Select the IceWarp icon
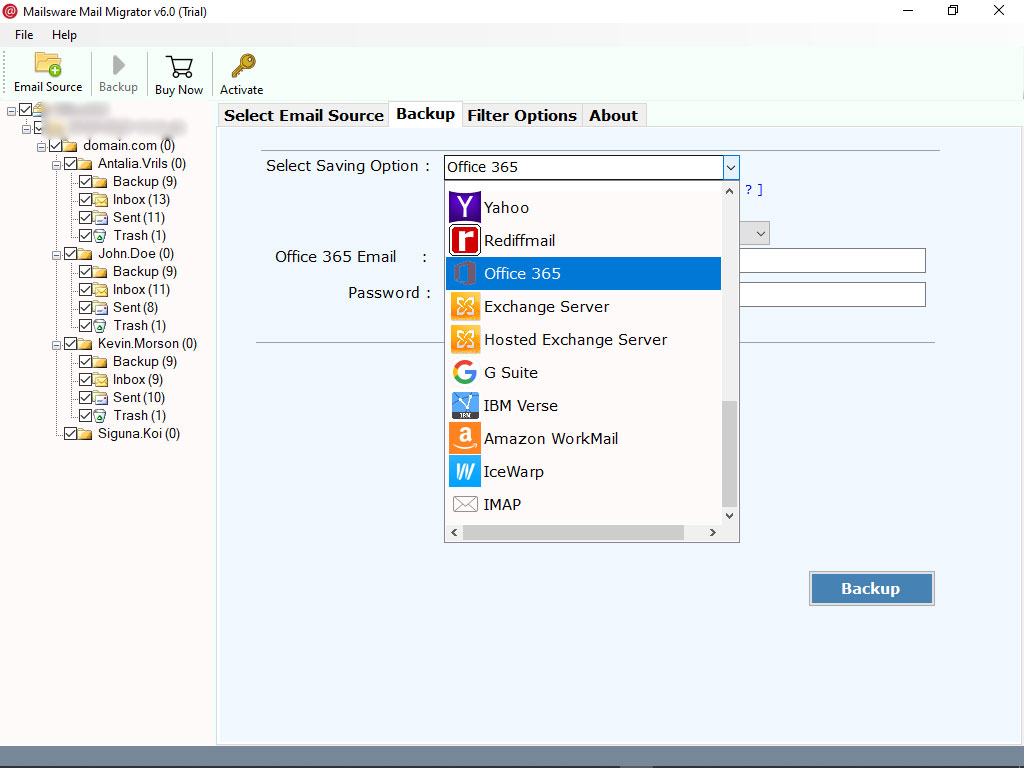 tap(464, 472)
